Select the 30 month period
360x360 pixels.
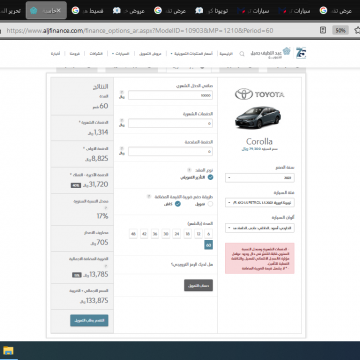166,234
